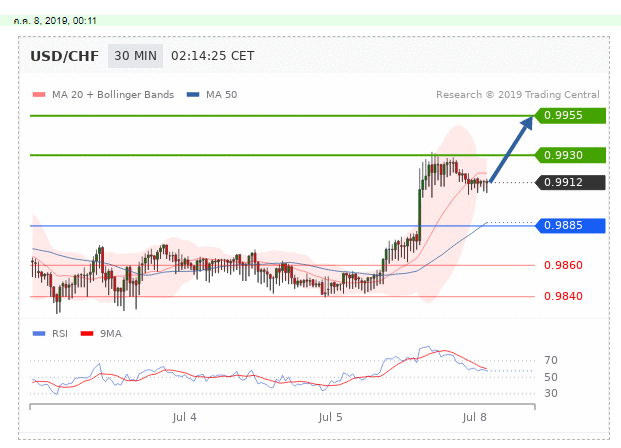Click the MA 20 + Bollinger Bands legend swatch

click(x=39, y=95)
